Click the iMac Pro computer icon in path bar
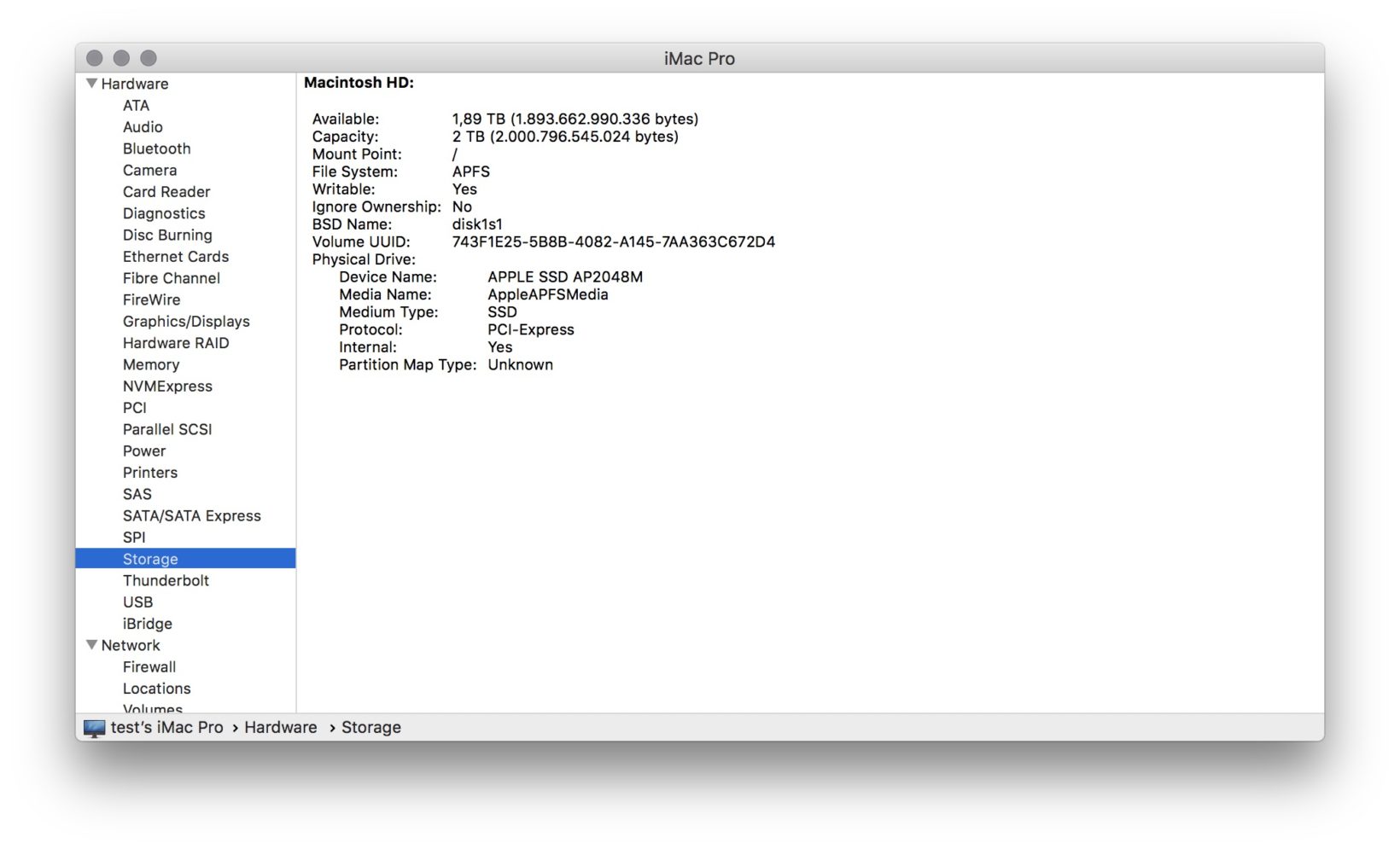The image size is (1400, 849). coord(94,728)
